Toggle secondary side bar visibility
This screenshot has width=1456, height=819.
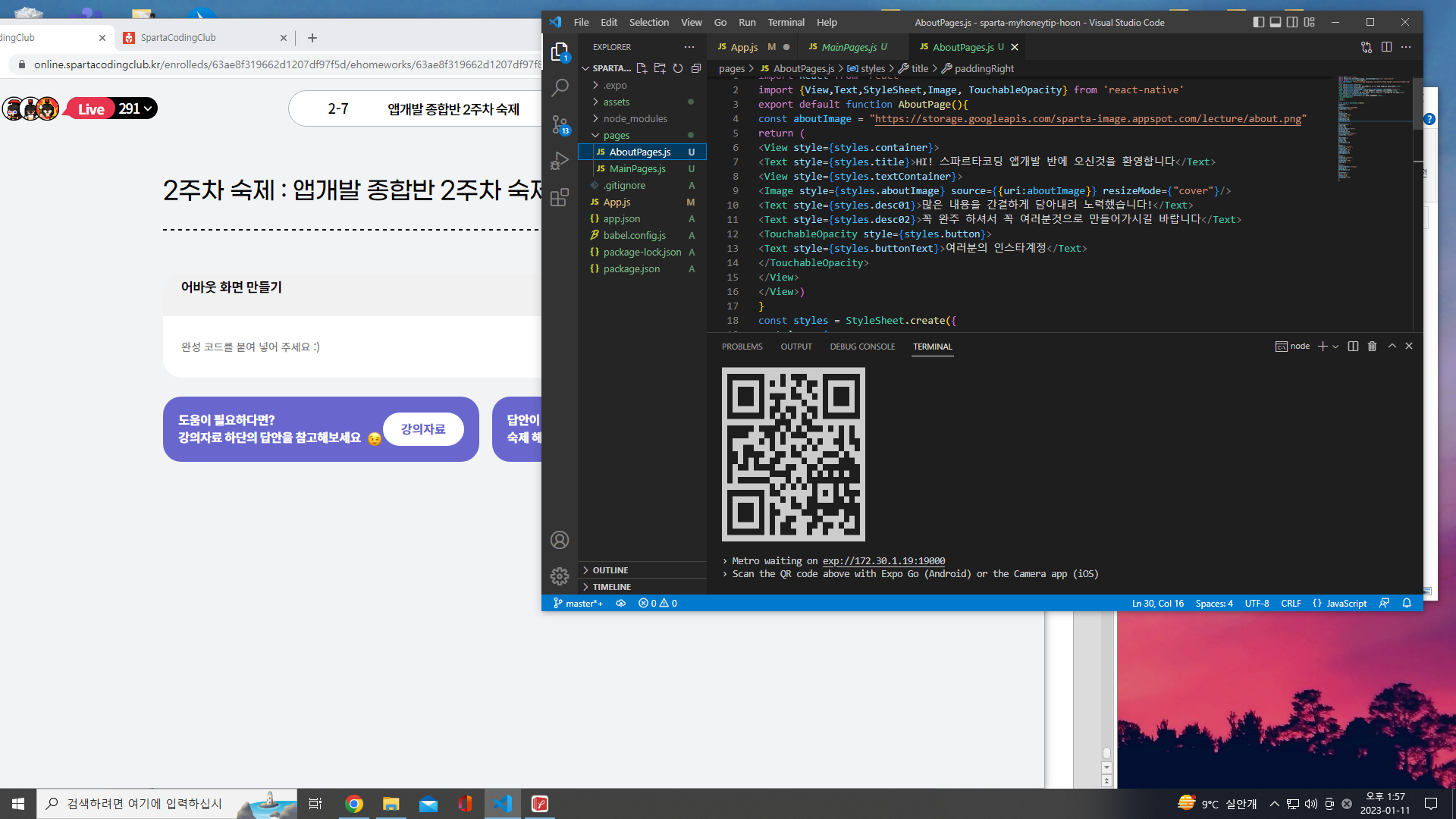point(1292,22)
